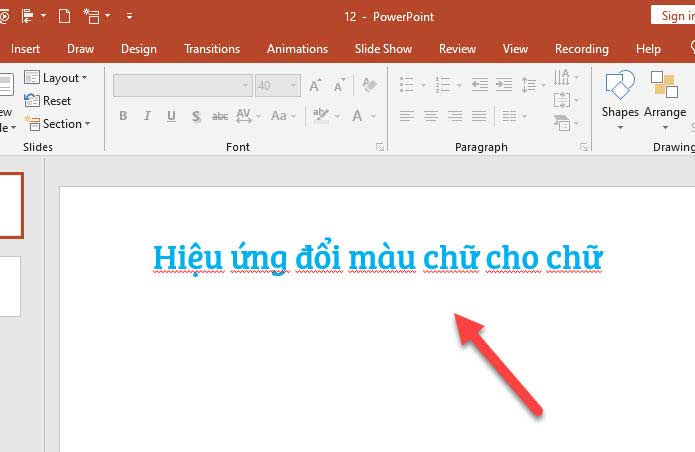Click the slide title text box

coord(378,258)
